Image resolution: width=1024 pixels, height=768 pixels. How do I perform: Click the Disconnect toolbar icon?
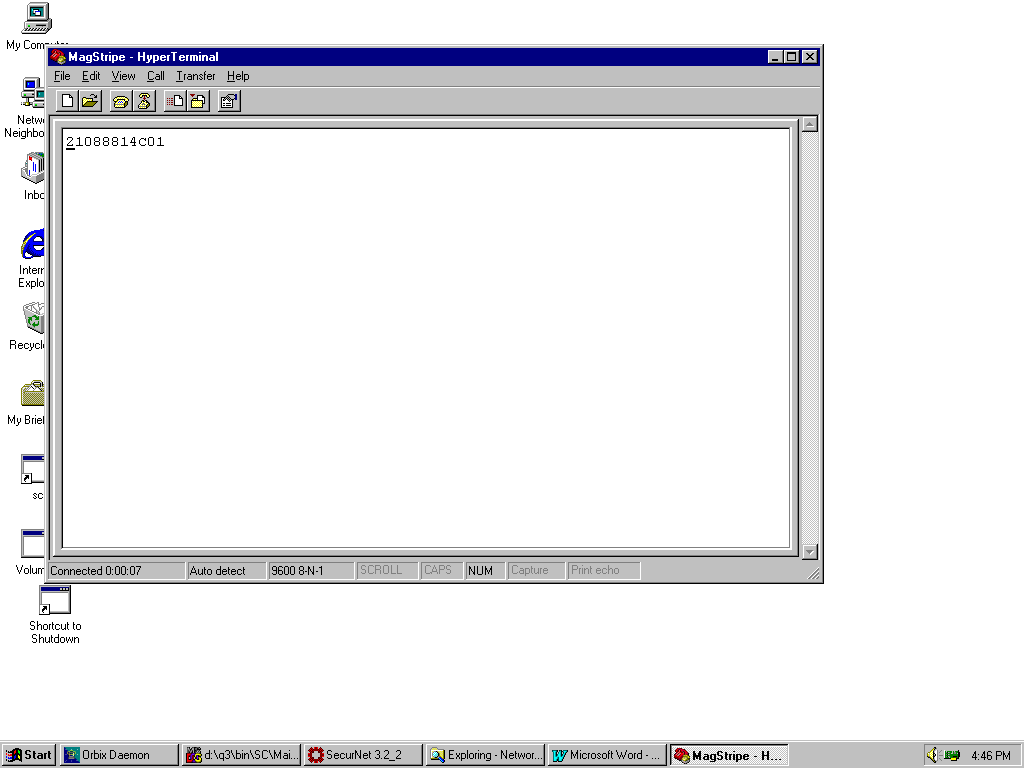[x=144, y=101]
